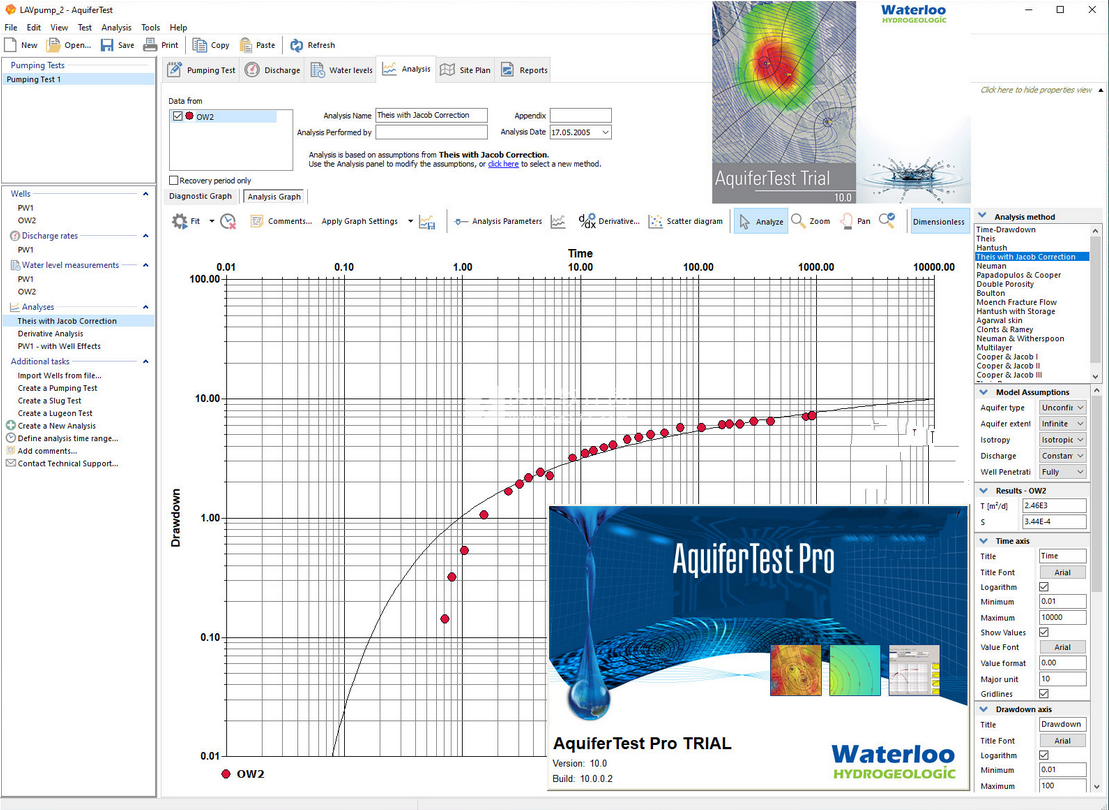Click the Analysis Name input field
This screenshot has height=810, width=1109.
[x=431, y=115]
